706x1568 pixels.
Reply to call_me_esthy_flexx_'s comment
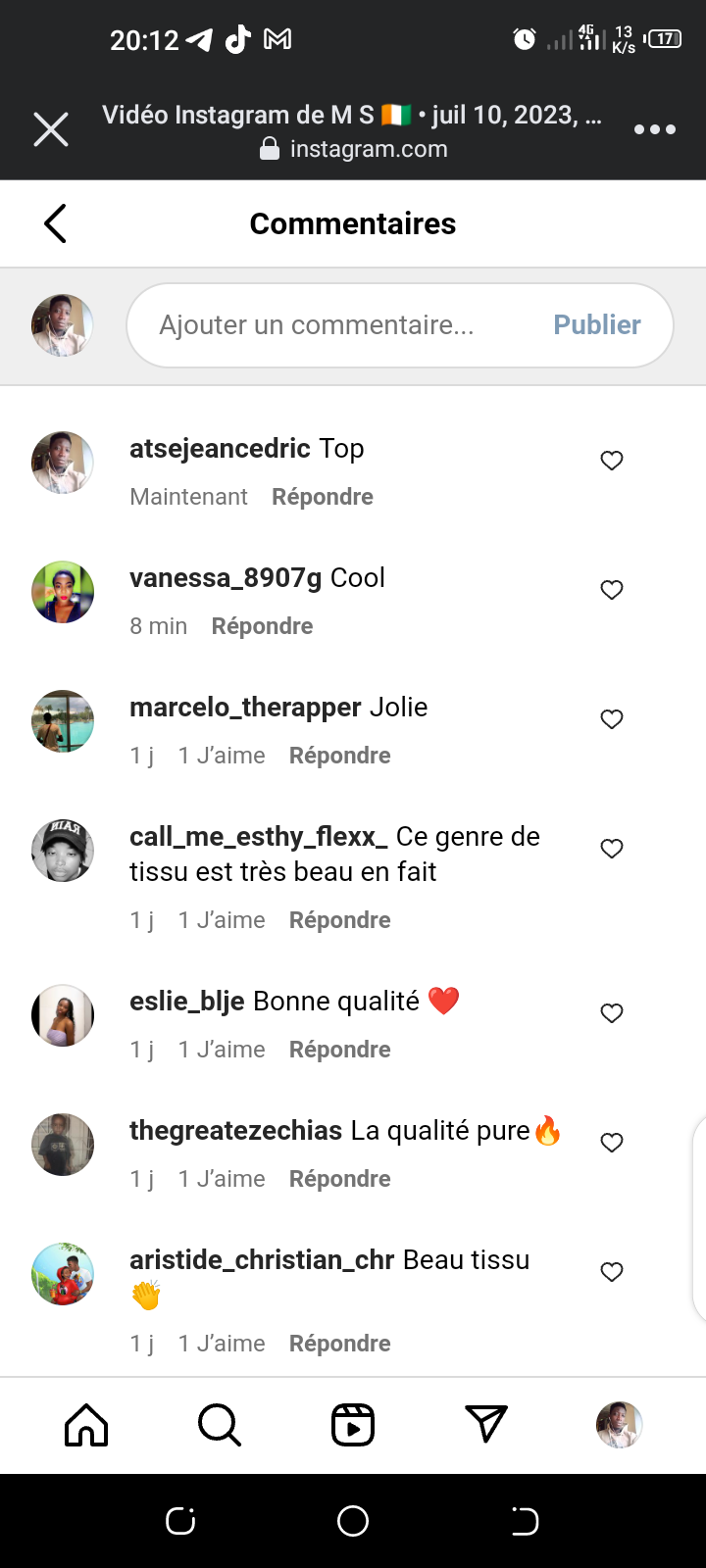pos(339,920)
